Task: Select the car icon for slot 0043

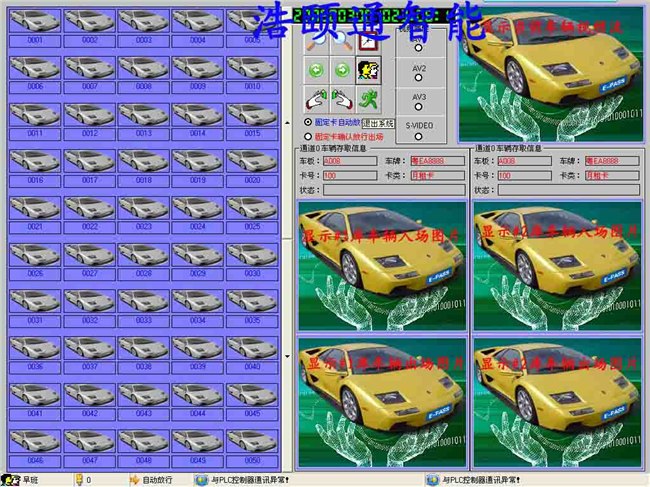Action: click(143, 395)
